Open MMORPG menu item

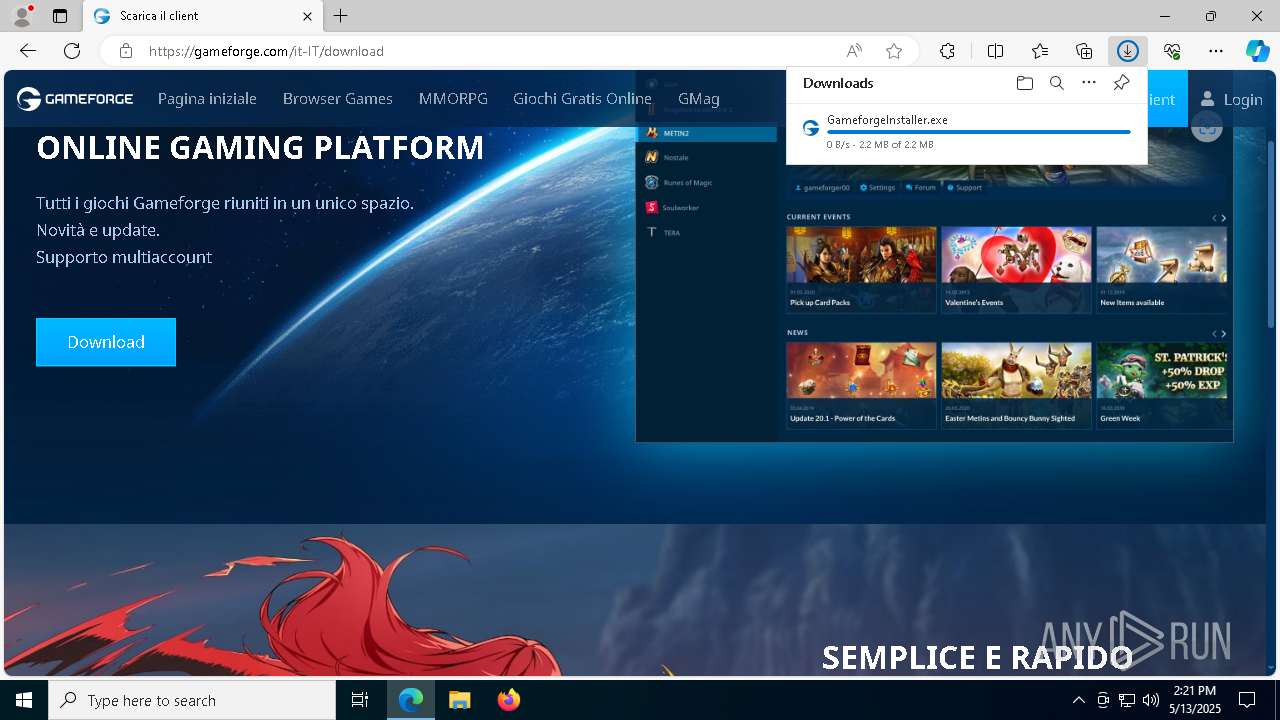[453, 99]
